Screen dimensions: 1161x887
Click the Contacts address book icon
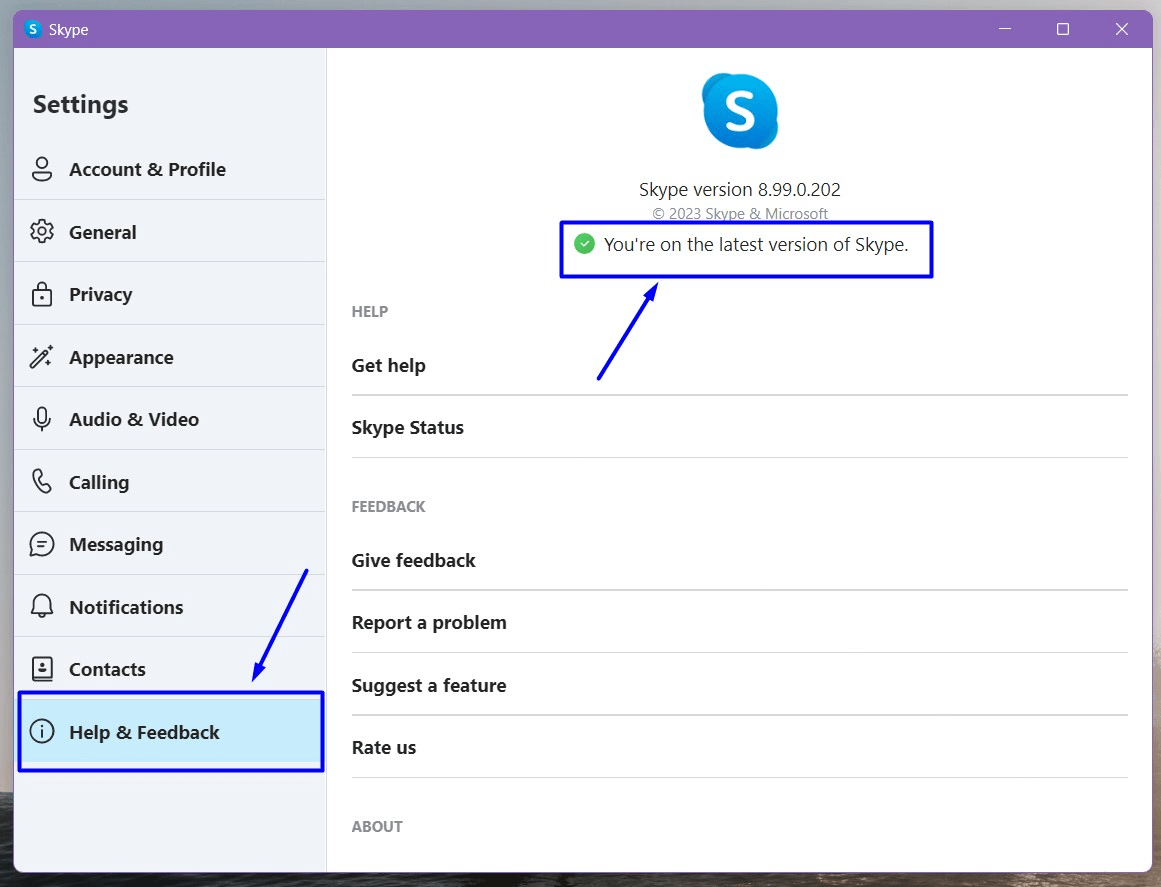(x=42, y=669)
